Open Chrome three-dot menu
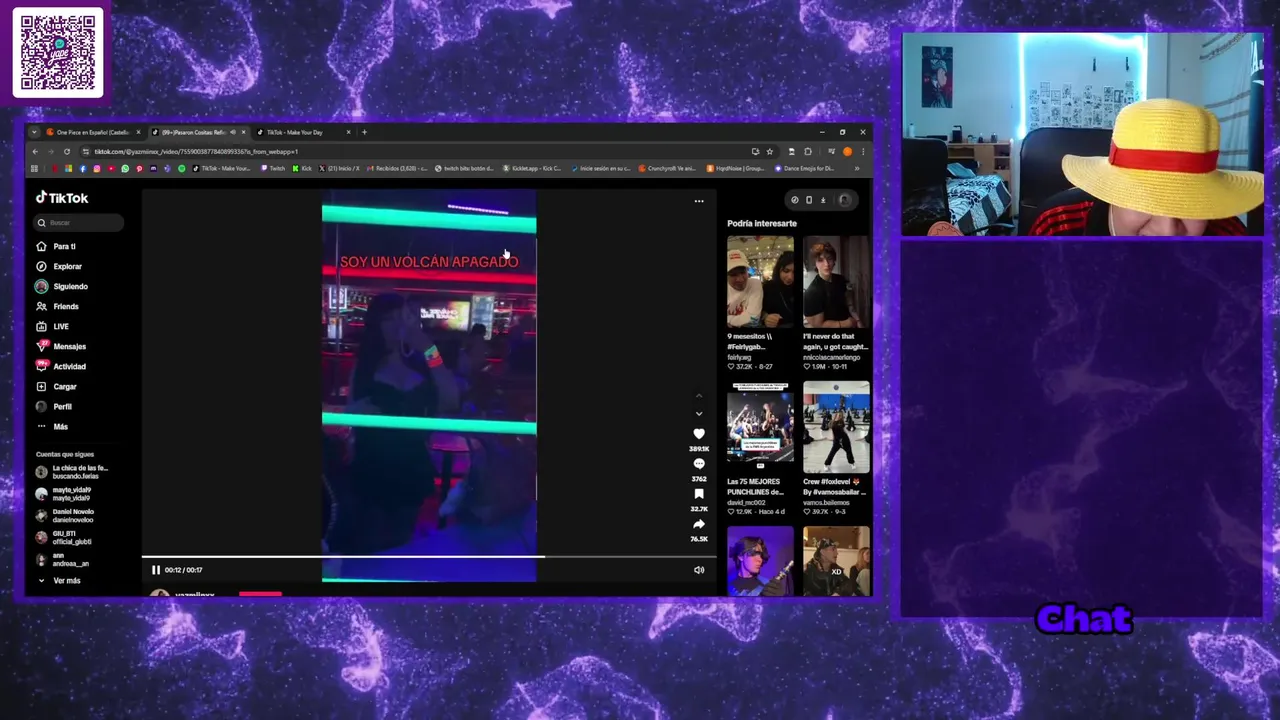1280x720 pixels. click(x=863, y=152)
